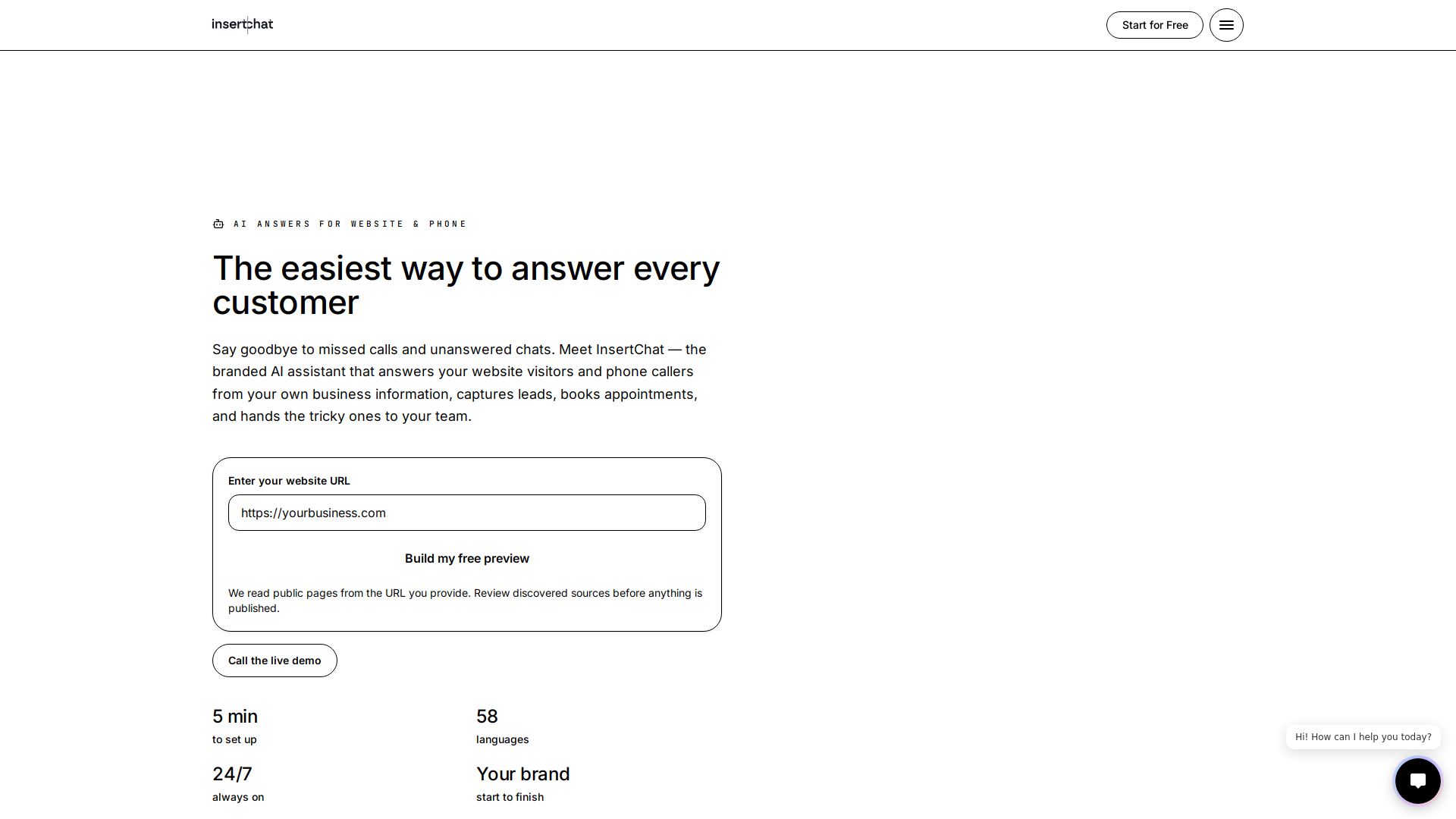1456x819 pixels.
Task: Focus the website URL input field
Action: (467, 513)
